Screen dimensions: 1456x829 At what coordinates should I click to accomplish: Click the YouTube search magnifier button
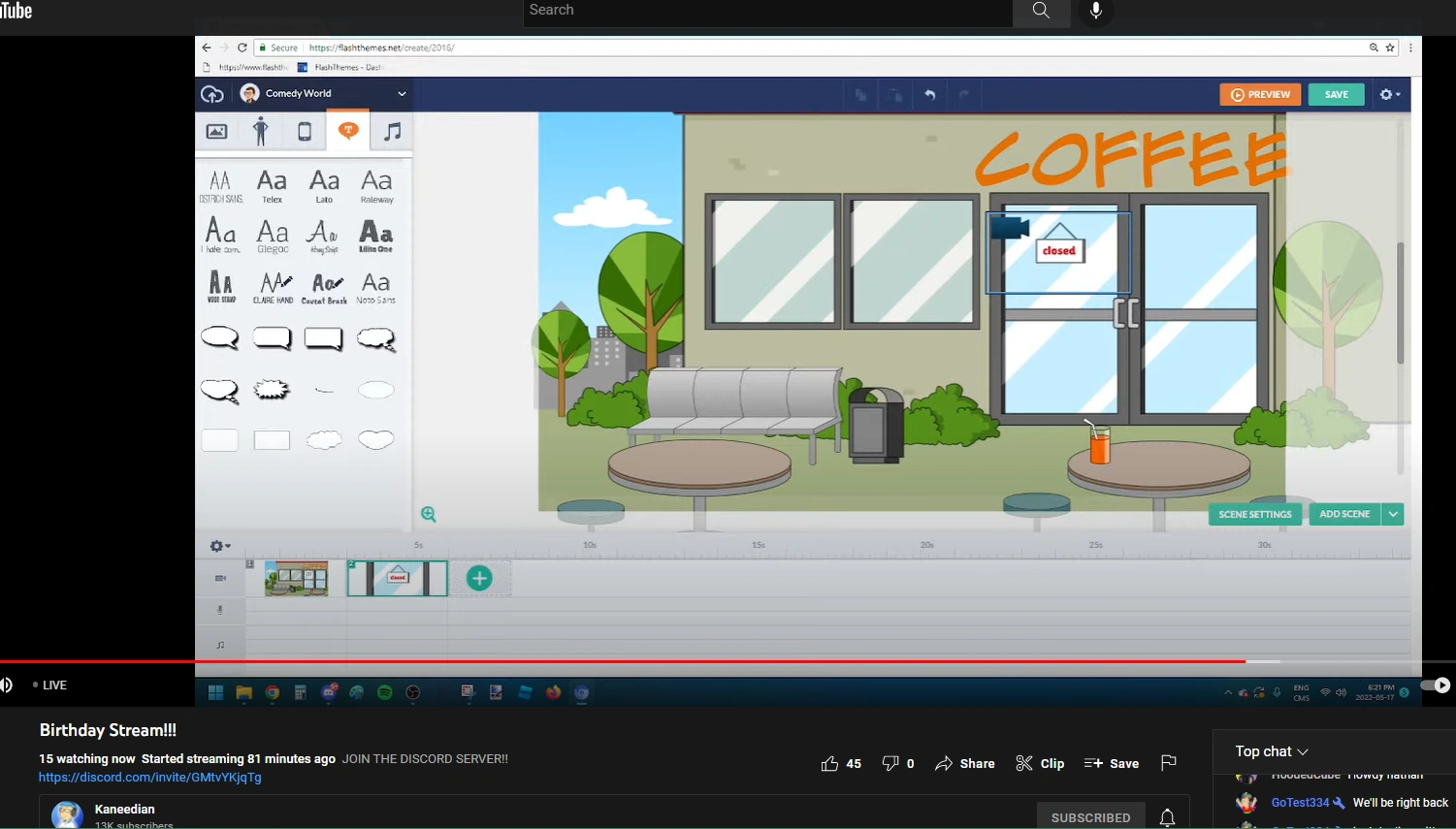pos(1042,11)
